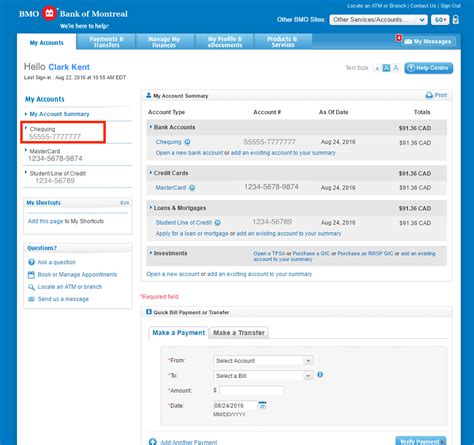Collapse the Bank Accounts section
This screenshot has width=474, height=445.
151,127
